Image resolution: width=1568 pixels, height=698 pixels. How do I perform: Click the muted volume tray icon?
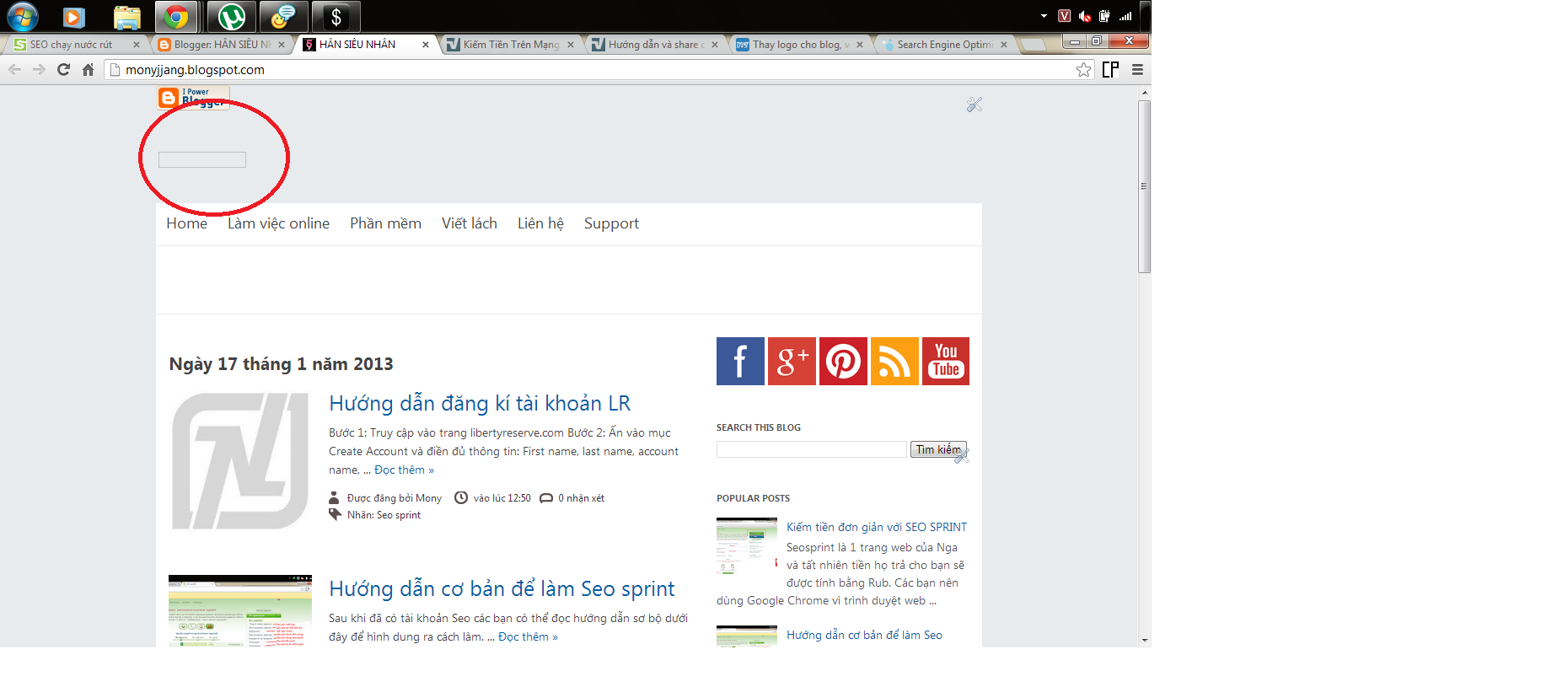tap(1085, 16)
